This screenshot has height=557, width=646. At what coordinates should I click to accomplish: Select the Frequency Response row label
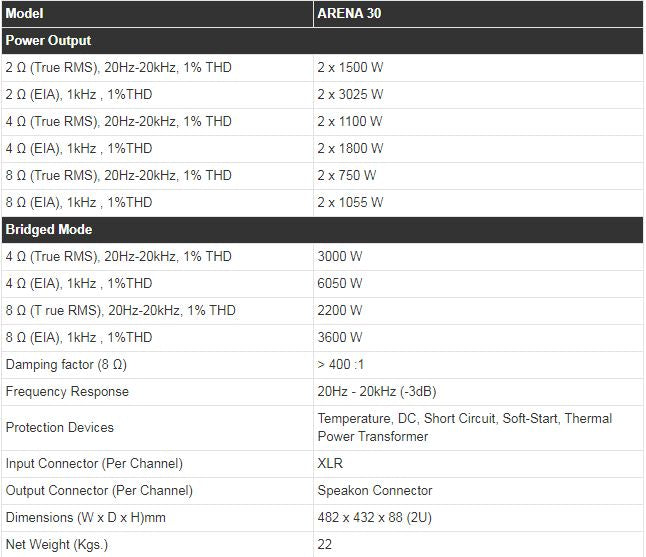click(x=67, y=392)
